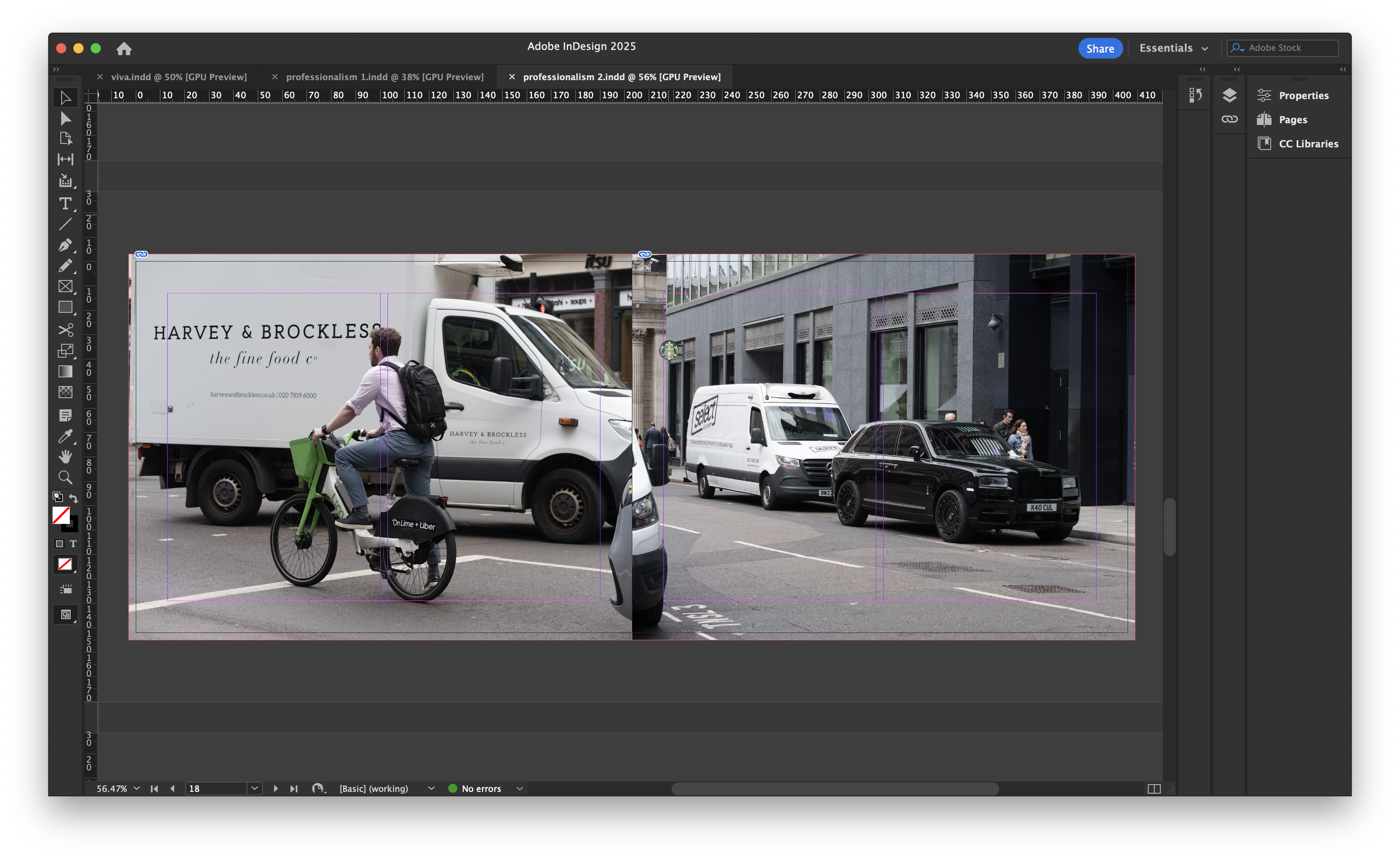Image resolution: width=1400 pixels, height=860 pixels.
Task: Click the Open Copy status button
Action: click(x=319, y=789)
